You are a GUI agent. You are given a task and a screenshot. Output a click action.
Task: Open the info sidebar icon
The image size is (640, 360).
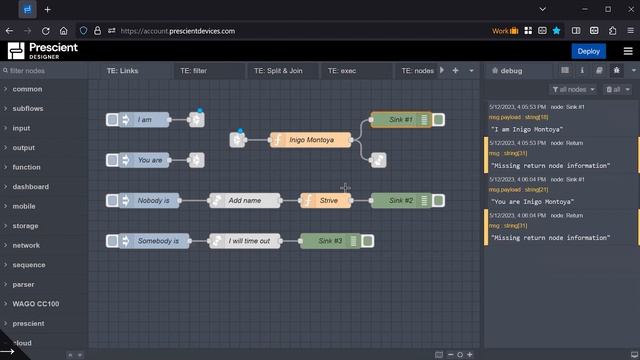point(582,71)
